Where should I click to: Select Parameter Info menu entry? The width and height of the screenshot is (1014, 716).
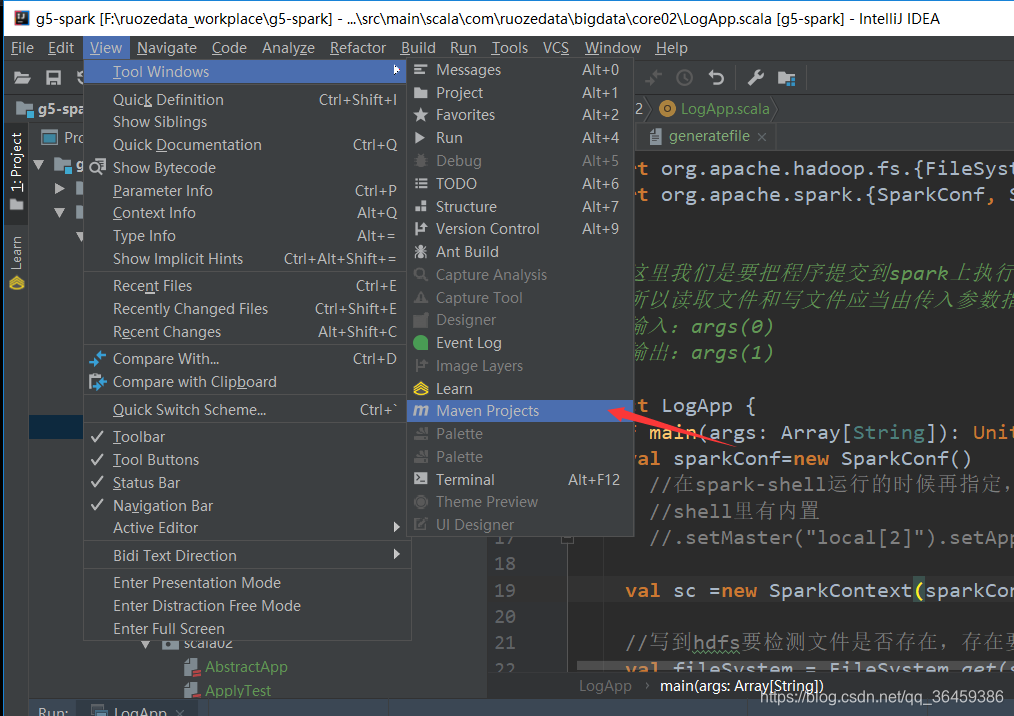tap(248, 191)
